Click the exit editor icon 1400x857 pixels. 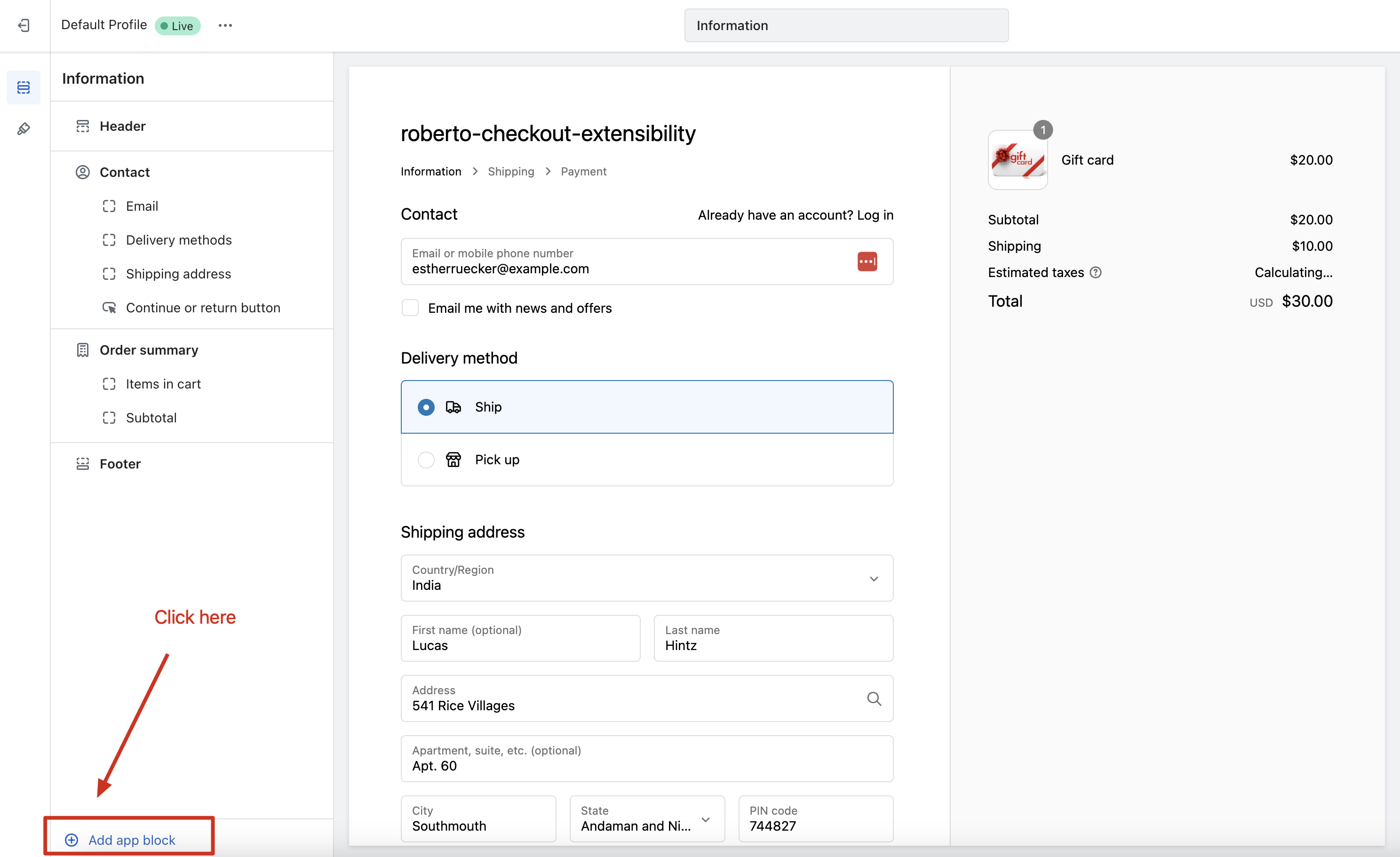click(24, 25)
